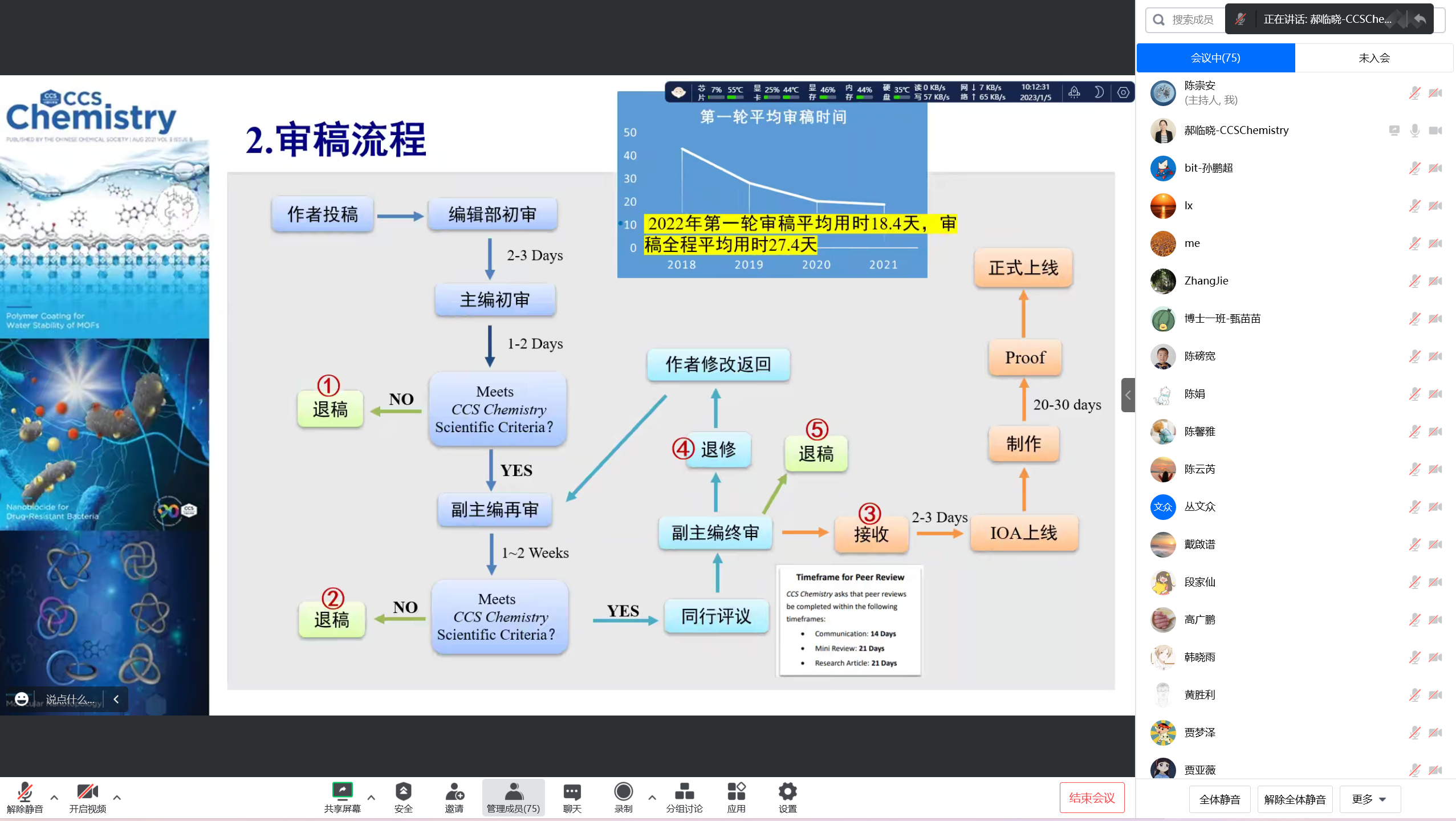Open the Settings gear icon
The width and height of the screenshot is (1456, 821).
click(787, 791)
